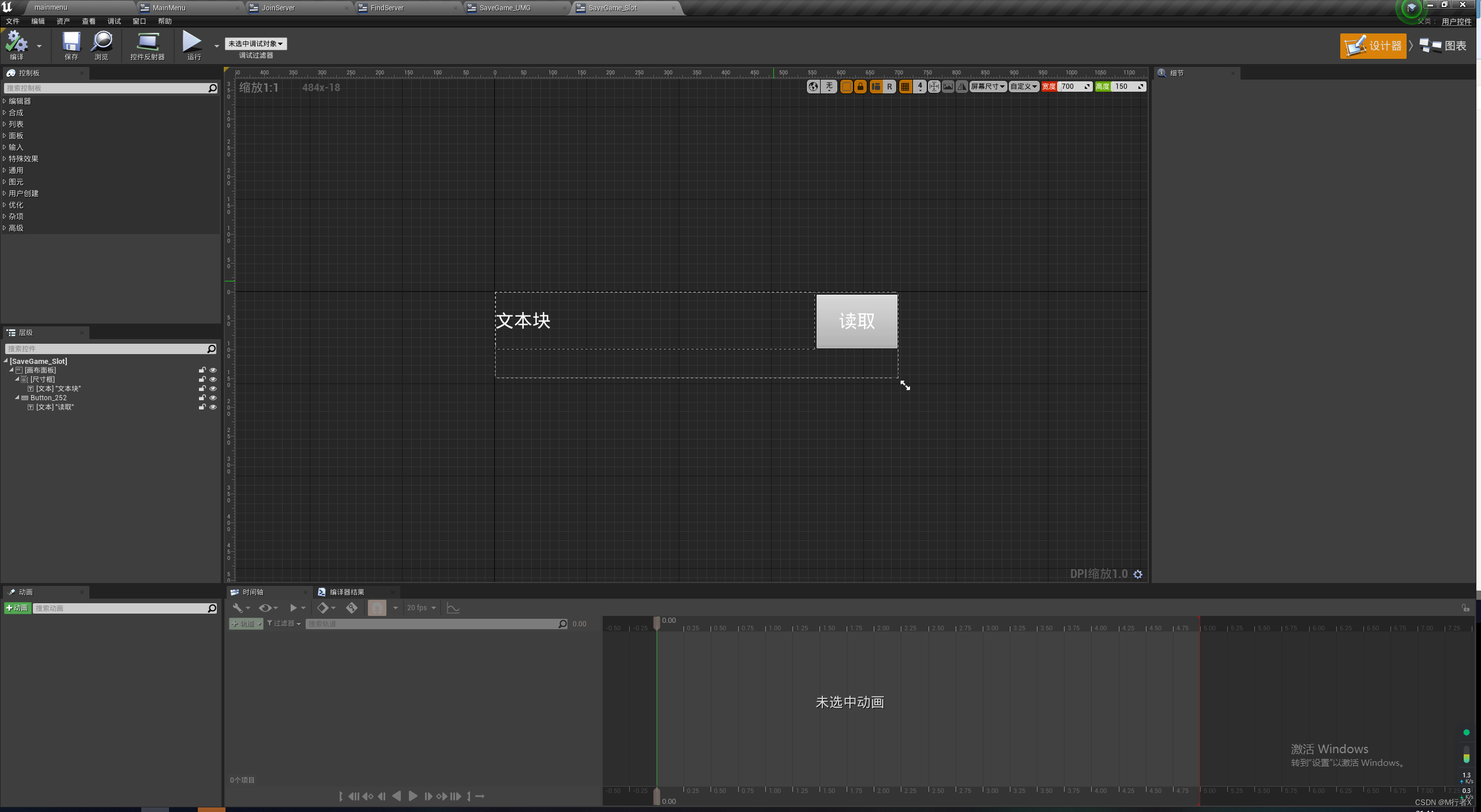Open the 屏幕尺寸 screen size dropdown
This screenshot has height=812, width=1481.
[988, 87]
